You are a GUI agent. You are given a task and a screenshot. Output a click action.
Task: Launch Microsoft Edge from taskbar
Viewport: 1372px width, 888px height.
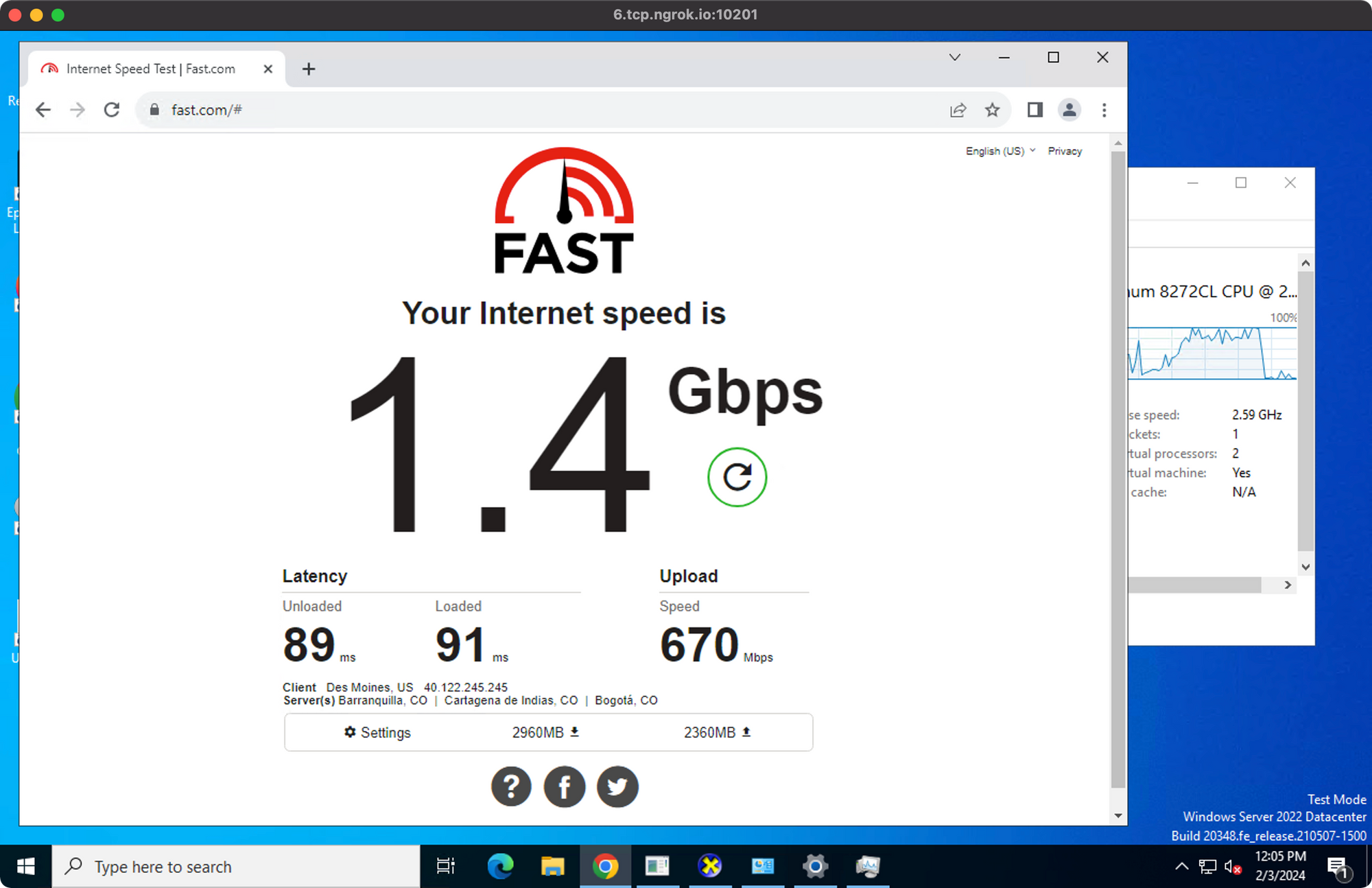tap(500, 867)
